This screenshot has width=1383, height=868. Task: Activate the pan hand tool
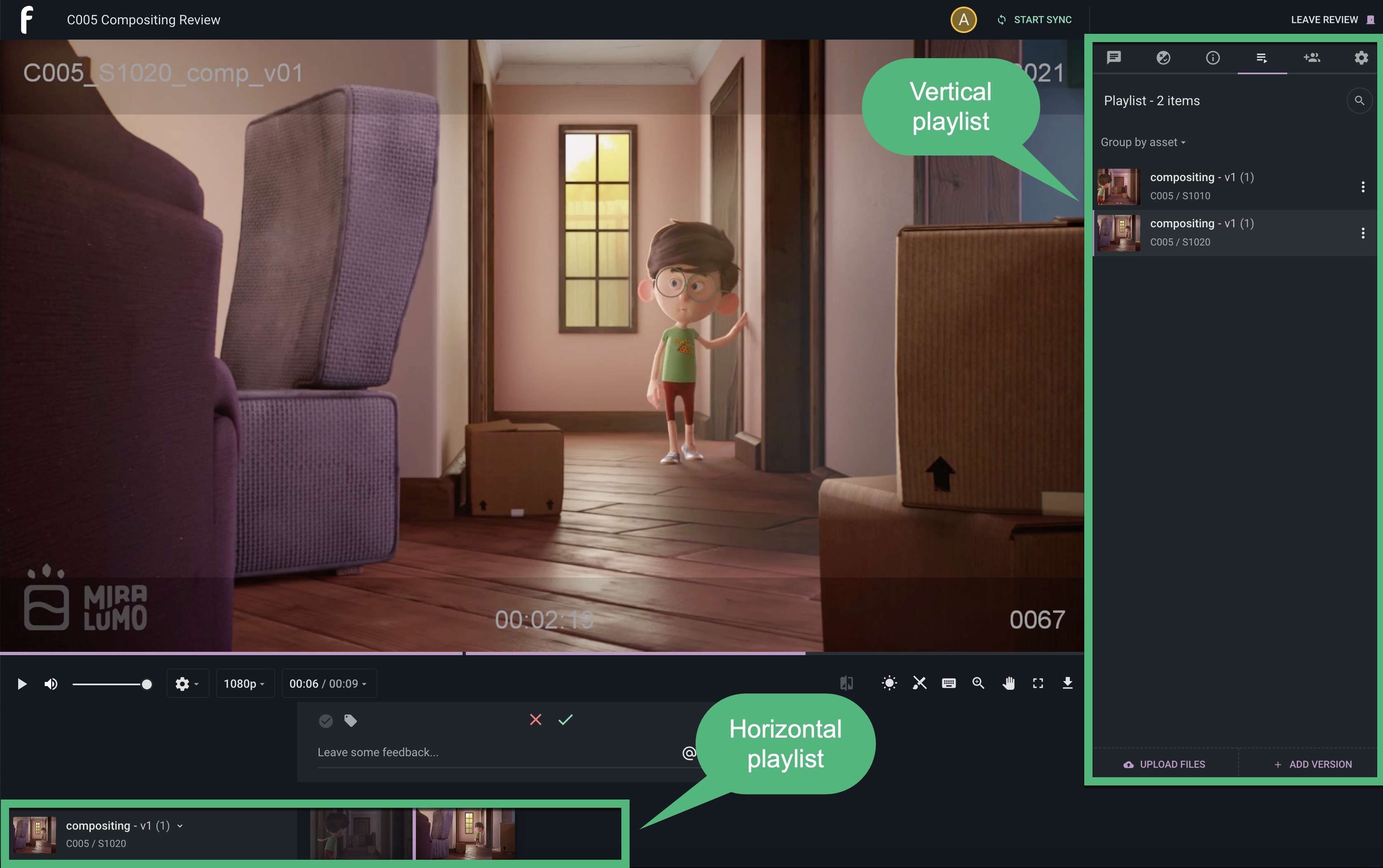click(1009, 683)
